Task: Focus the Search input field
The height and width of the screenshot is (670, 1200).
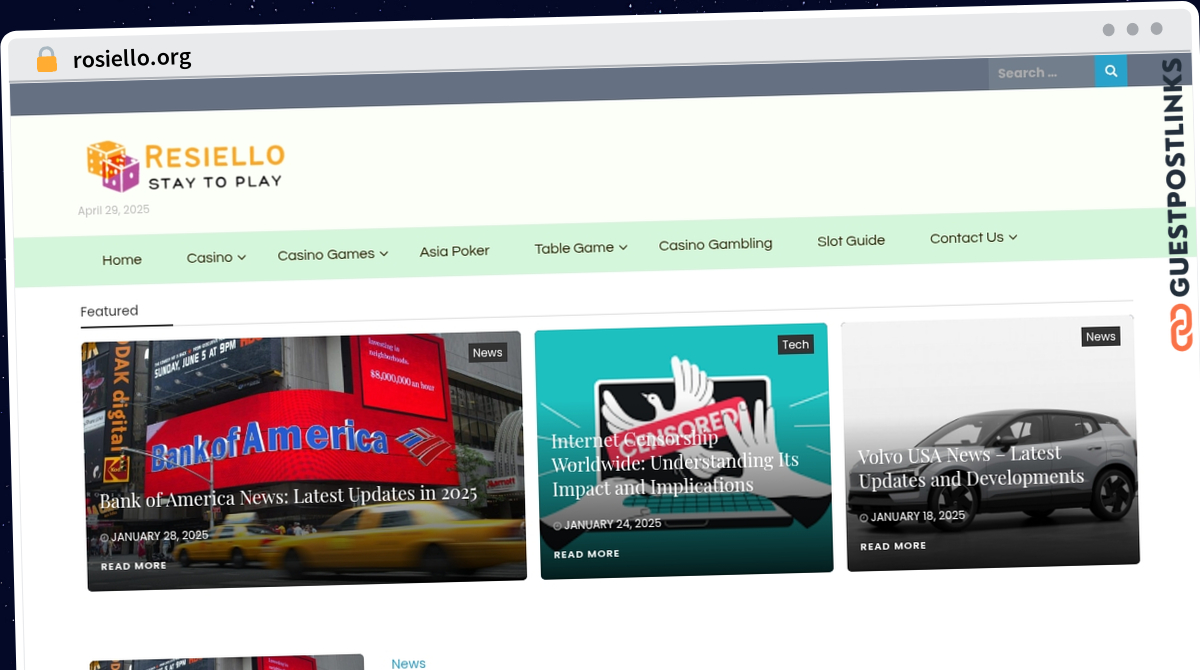Action: tap(1041, 72)
